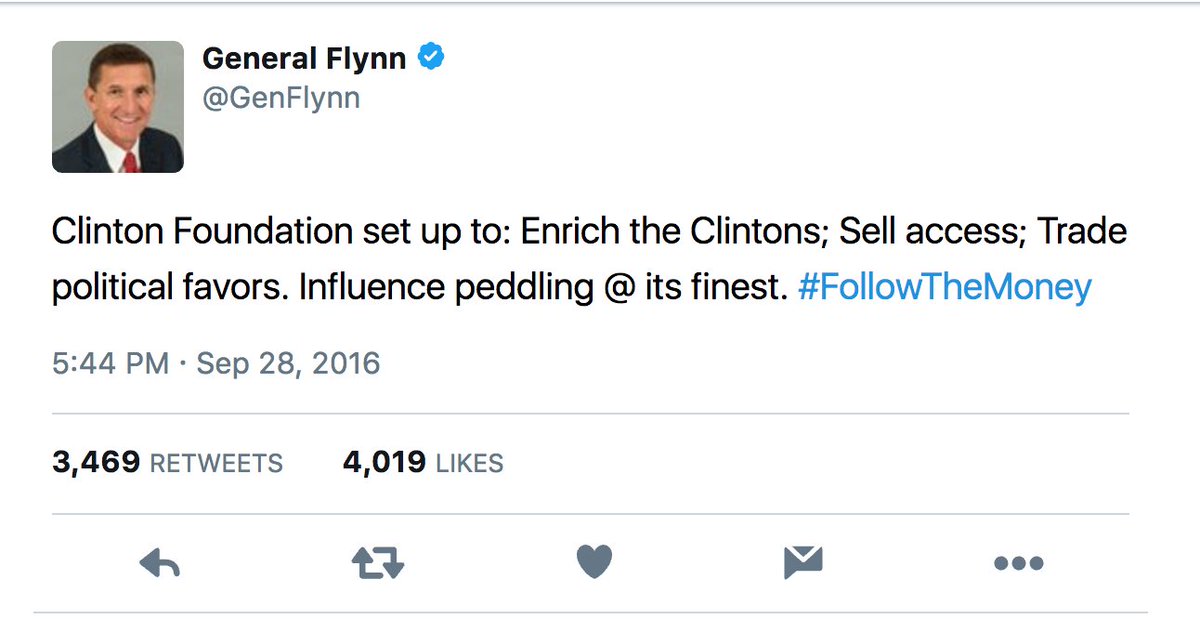Click the RETWEETS label
1200x619 pixels.
click(x=216, y=464)
